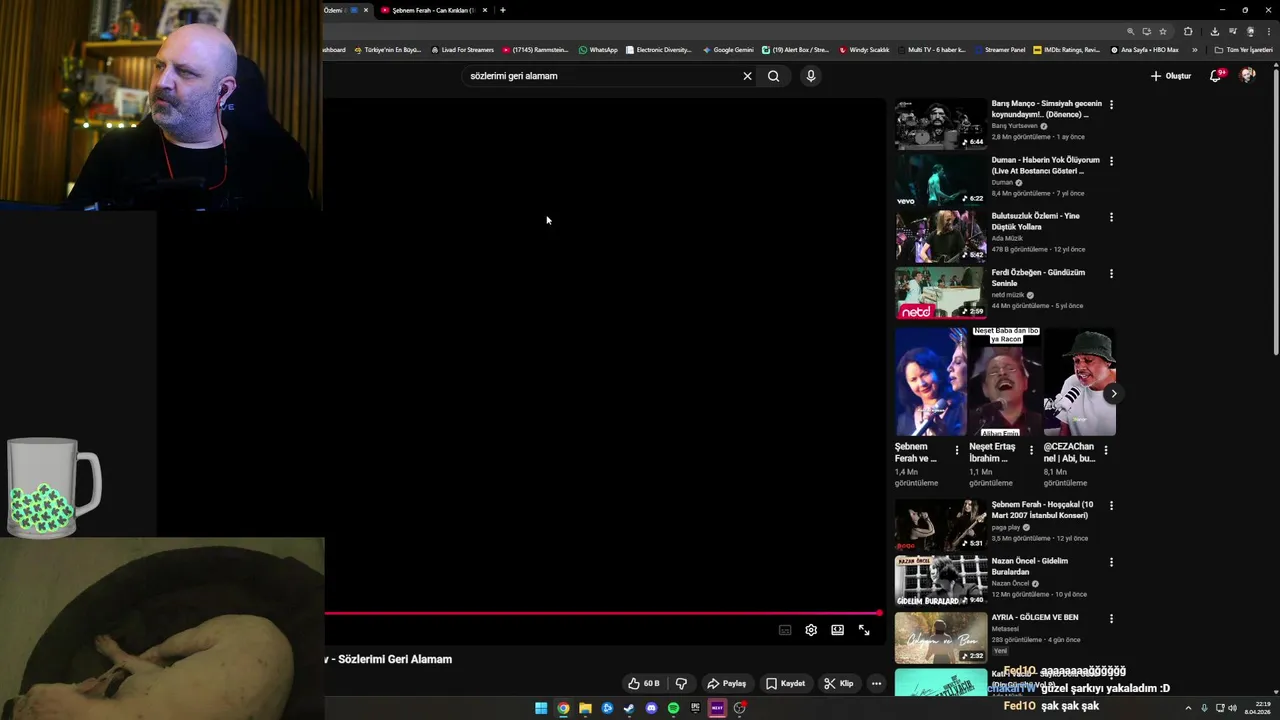Enter fullscreen in the video player

(x=864, y=630)
